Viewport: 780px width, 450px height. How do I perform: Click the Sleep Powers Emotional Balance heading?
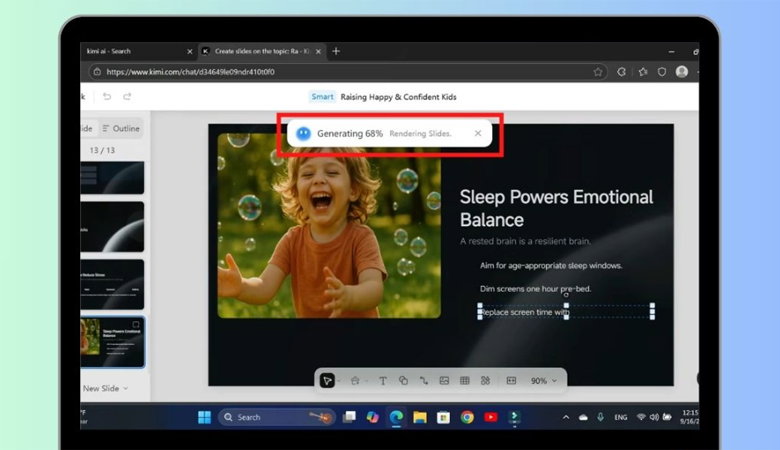pos(556,208)
